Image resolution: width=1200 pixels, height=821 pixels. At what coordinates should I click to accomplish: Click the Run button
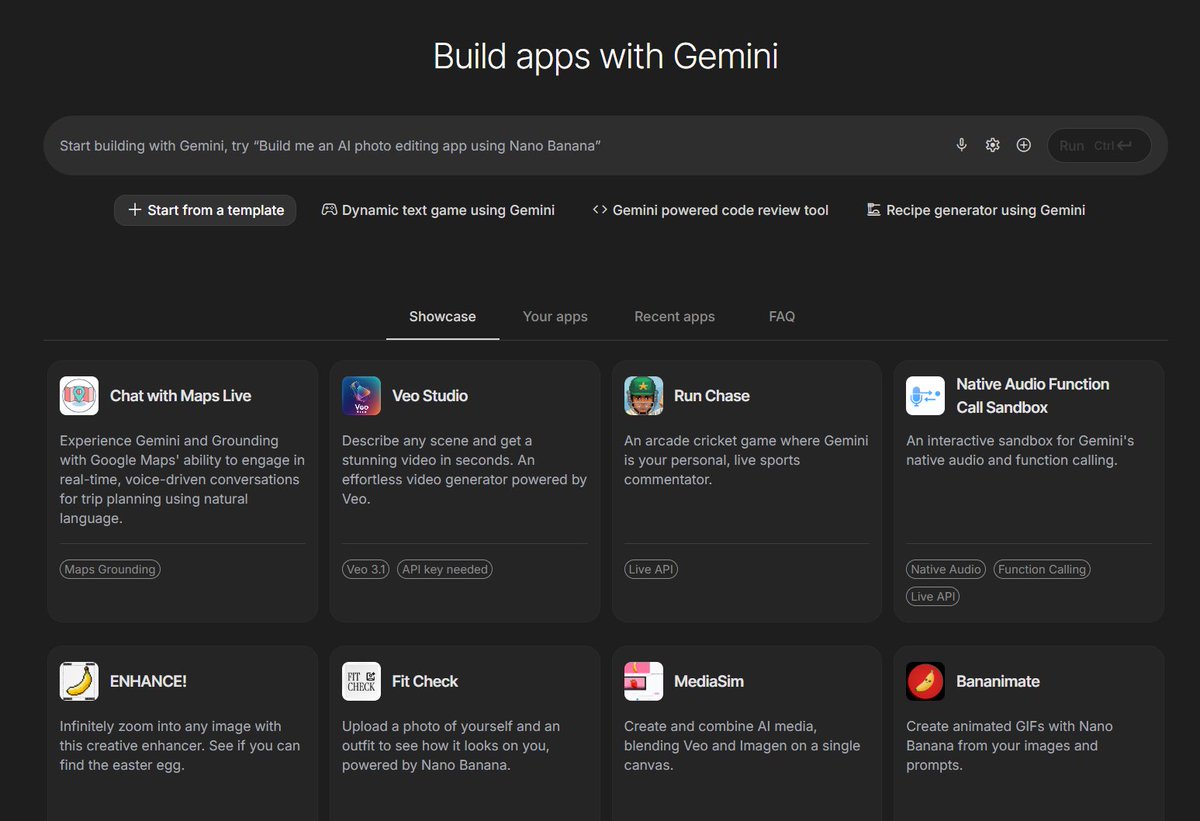tap(1099, 145)
